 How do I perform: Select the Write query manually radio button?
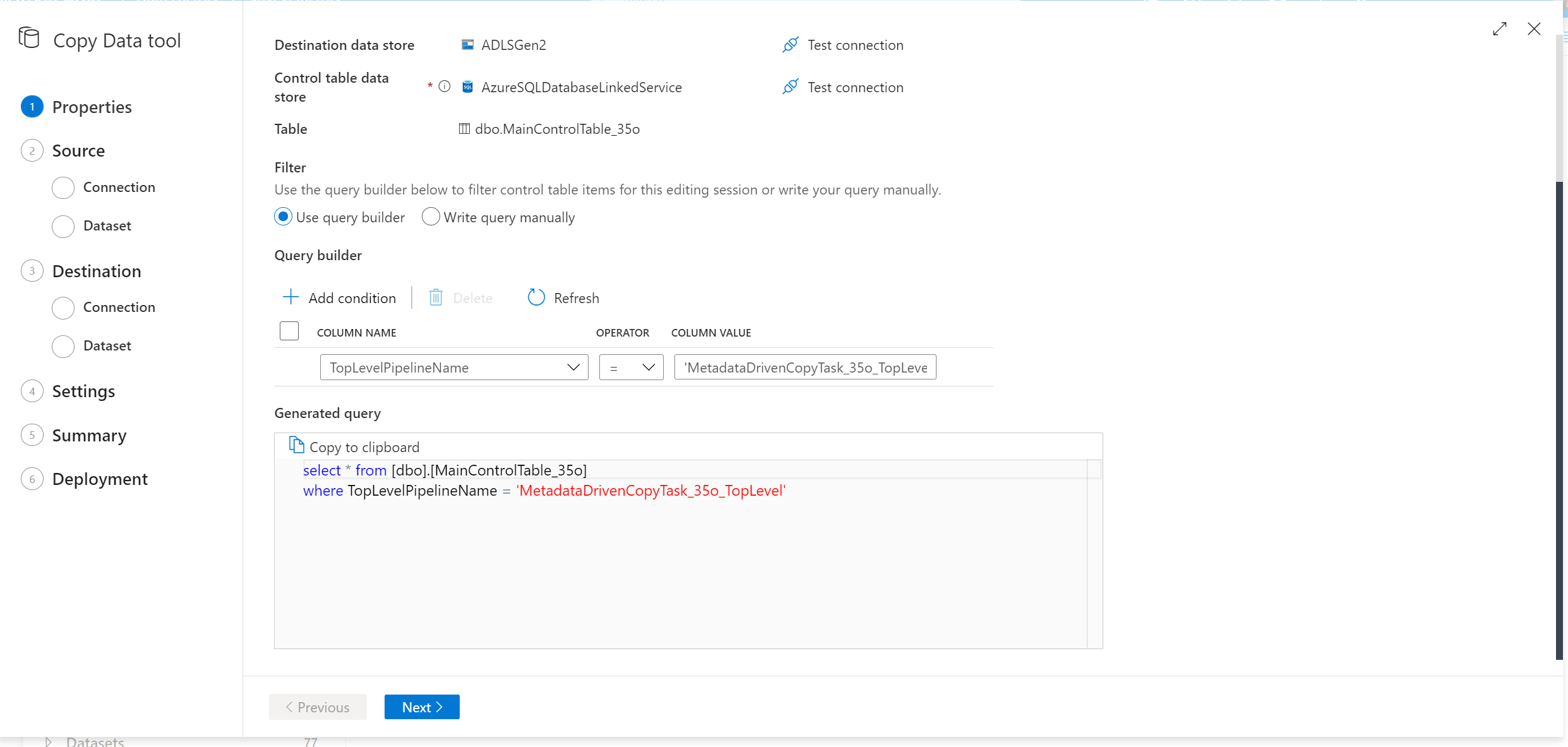coord(429,217)
